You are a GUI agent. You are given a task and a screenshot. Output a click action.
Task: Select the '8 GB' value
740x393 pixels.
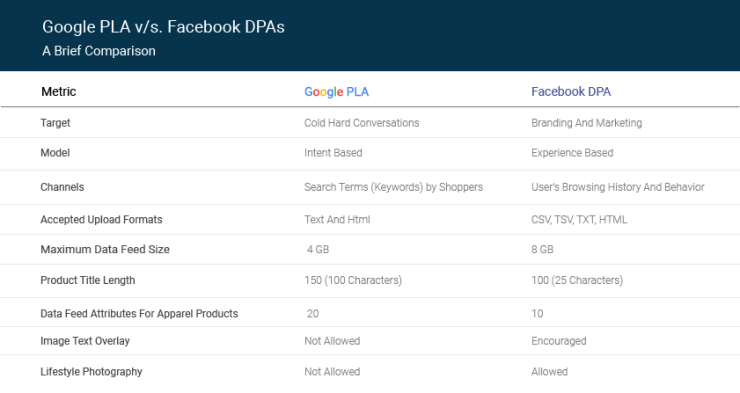[x=542, y=250]
